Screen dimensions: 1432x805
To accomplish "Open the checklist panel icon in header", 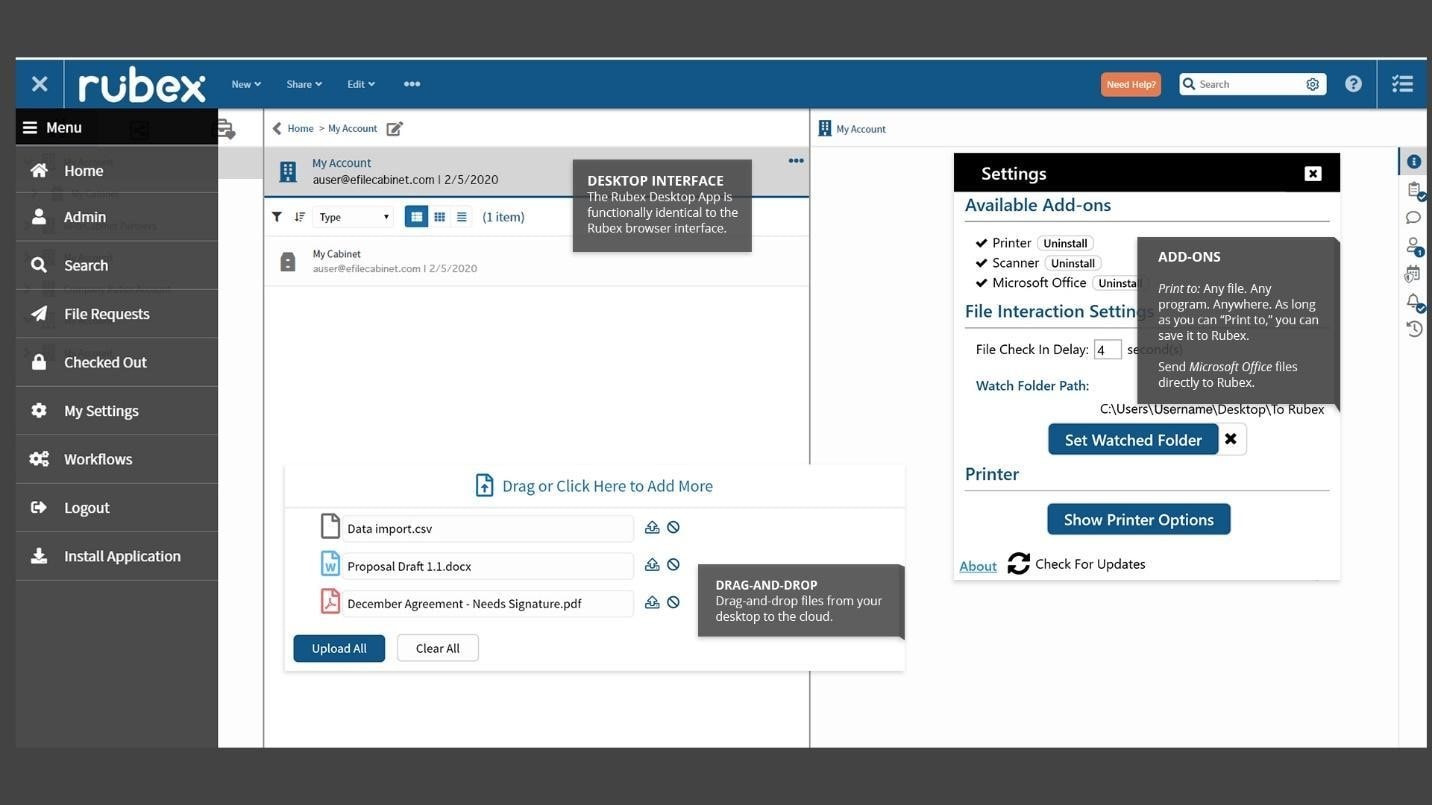I will point(1402,84).
